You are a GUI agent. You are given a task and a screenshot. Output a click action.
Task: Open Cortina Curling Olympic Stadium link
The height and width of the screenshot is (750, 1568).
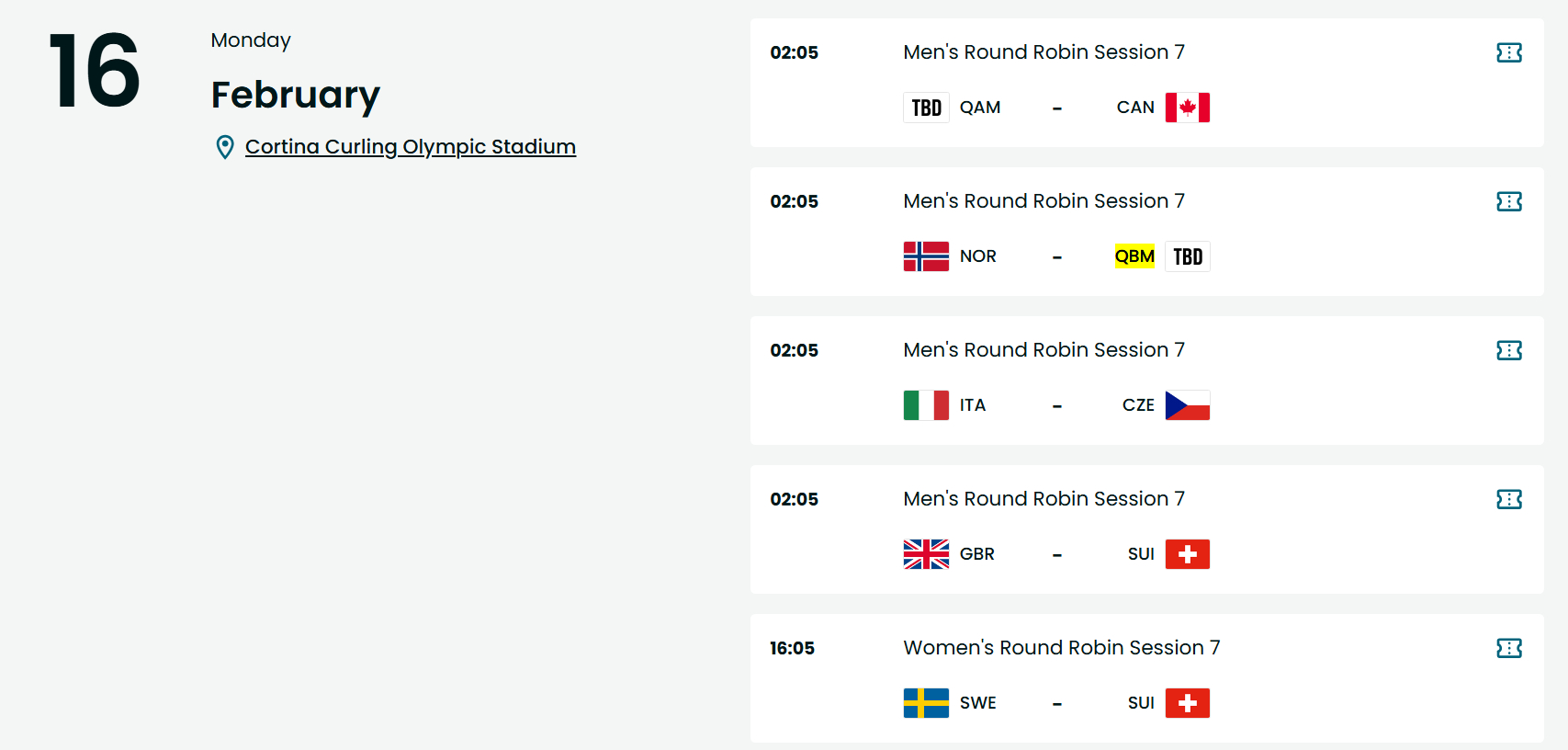click(x=411, y=147)
